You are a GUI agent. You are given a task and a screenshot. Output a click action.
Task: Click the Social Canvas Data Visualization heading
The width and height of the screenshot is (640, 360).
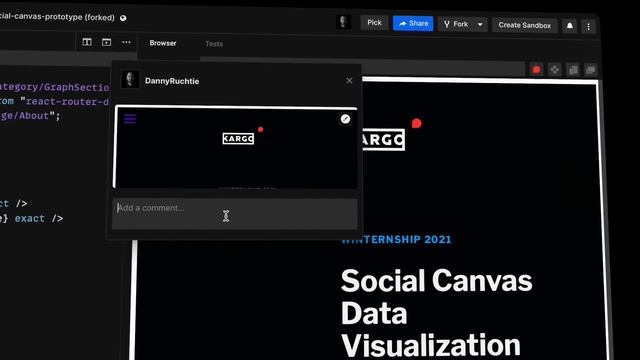click(x=436, y=313)
